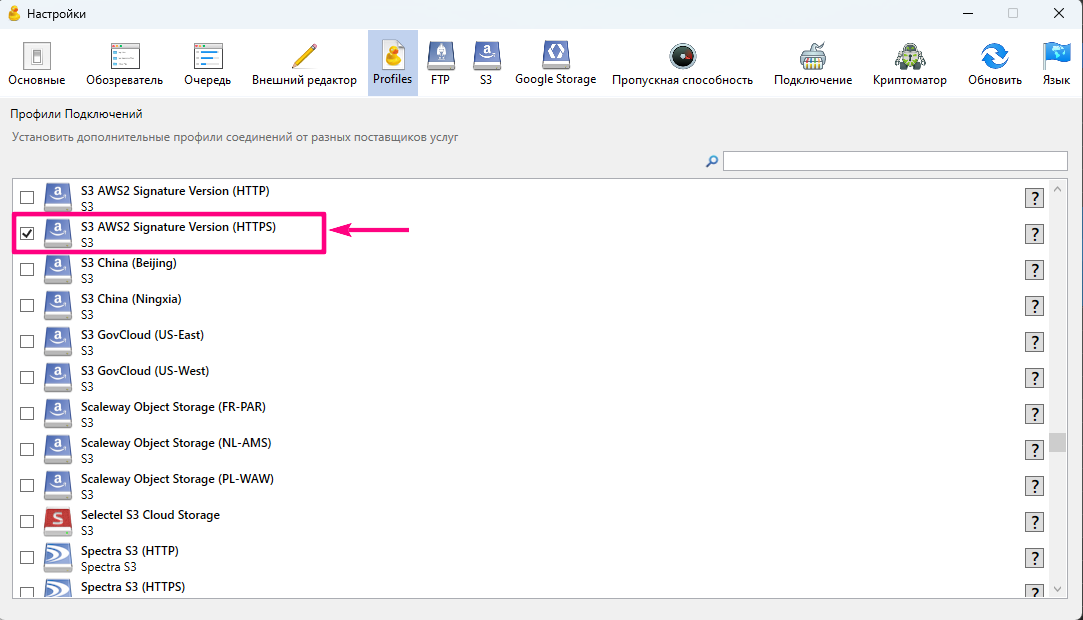Image resolution: width=1083 pixels, height=620 pixels.
Task: Open the Основные settings tab
Action: [37, 64]
